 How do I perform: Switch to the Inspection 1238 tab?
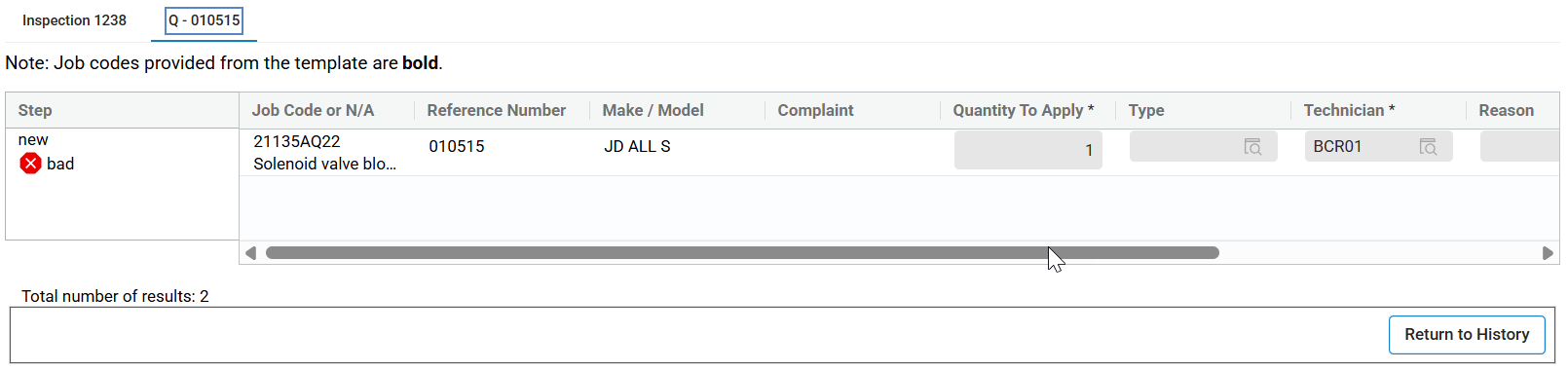pos(74,20)
